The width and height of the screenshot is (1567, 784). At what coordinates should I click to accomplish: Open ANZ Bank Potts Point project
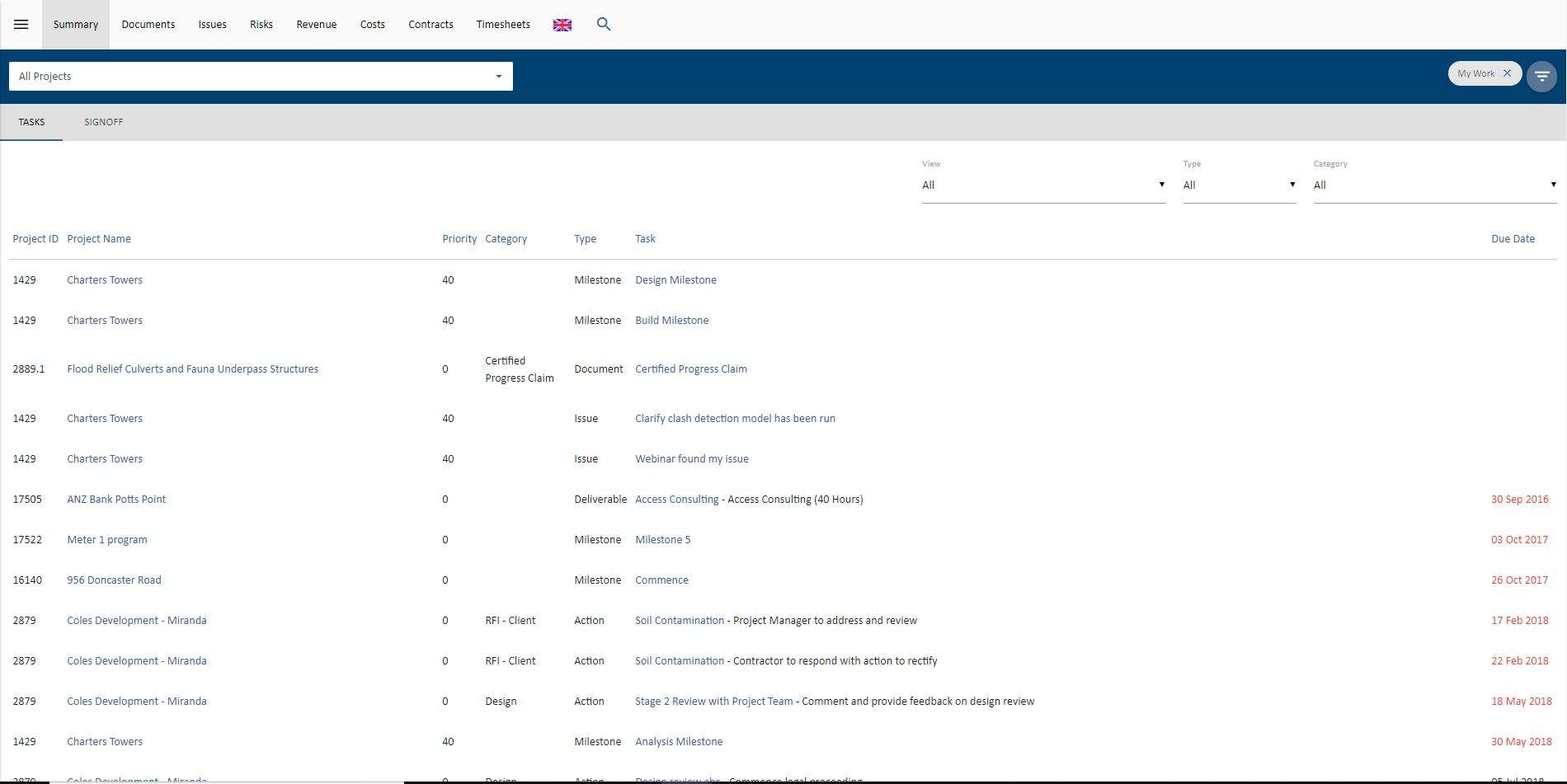click(116, 500)
